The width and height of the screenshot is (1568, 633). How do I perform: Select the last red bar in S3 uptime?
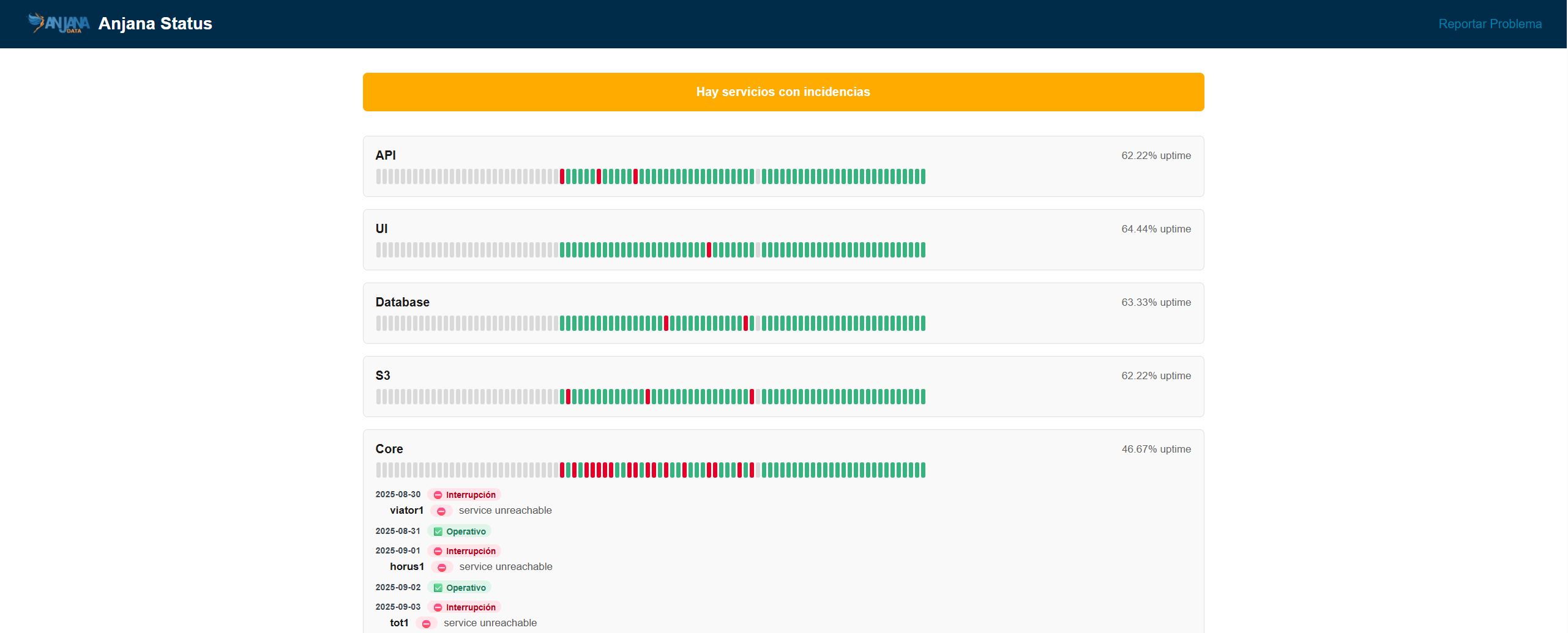pos(752,396)
